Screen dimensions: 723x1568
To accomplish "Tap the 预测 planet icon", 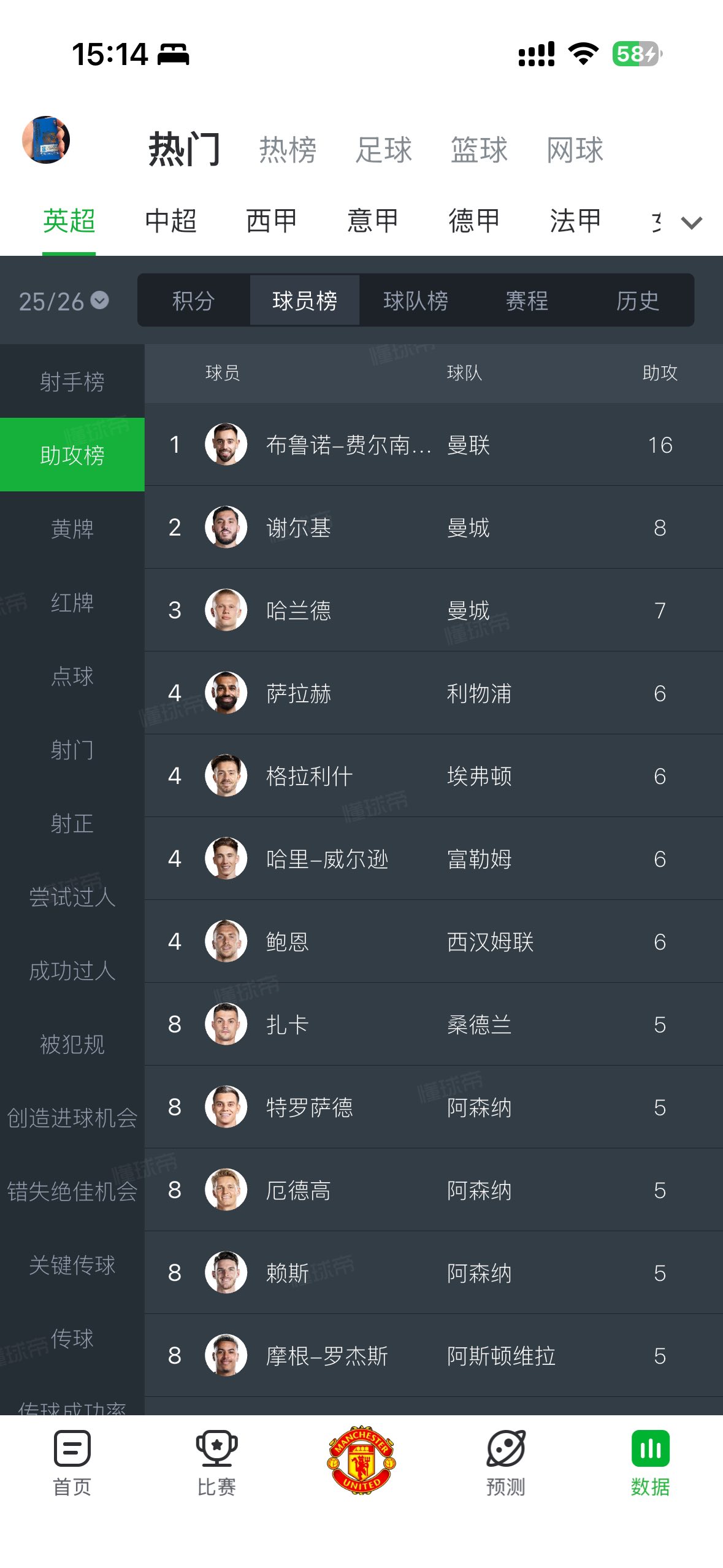I will coord(505,1449).
